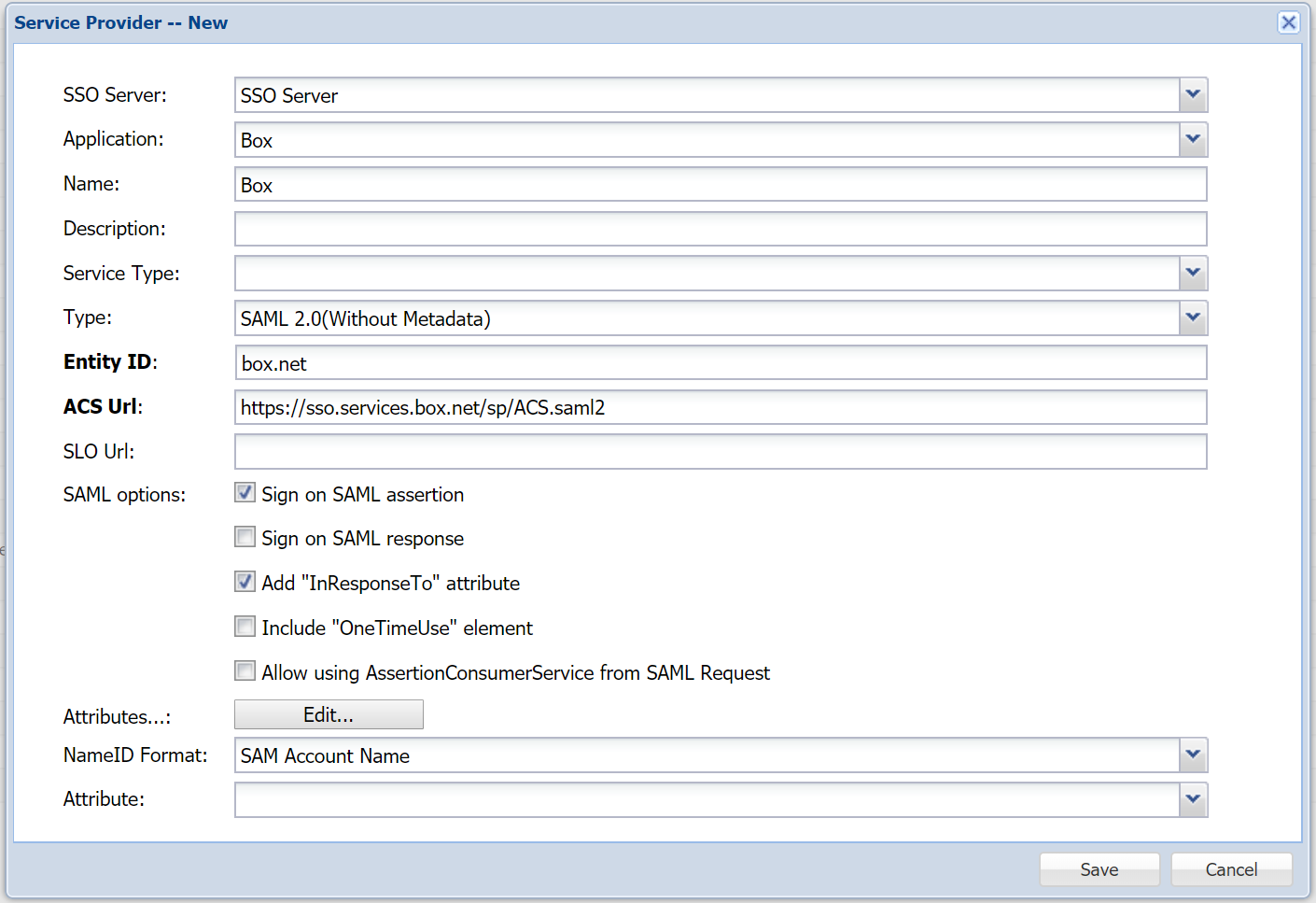Select the ACS Url input field
1316x903 pixels.
tap(720, 407)
